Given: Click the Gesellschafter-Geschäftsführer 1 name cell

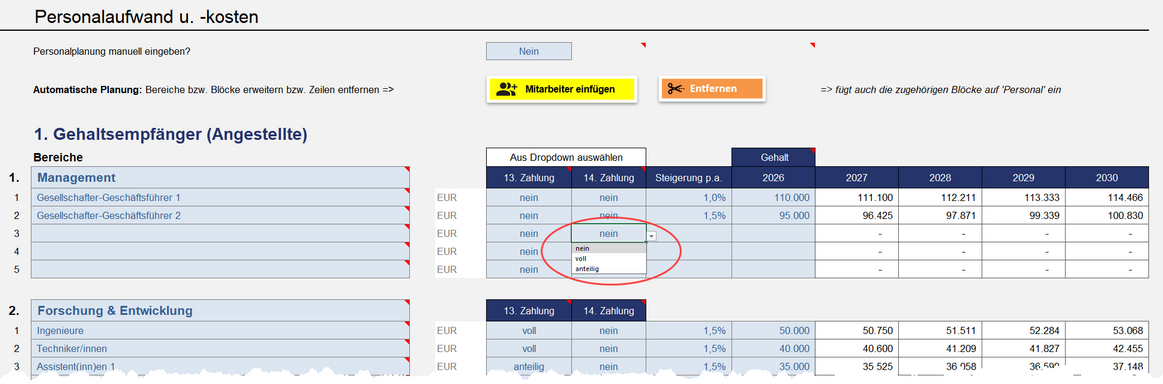Looking at the screenshot, I should [220, 198].
